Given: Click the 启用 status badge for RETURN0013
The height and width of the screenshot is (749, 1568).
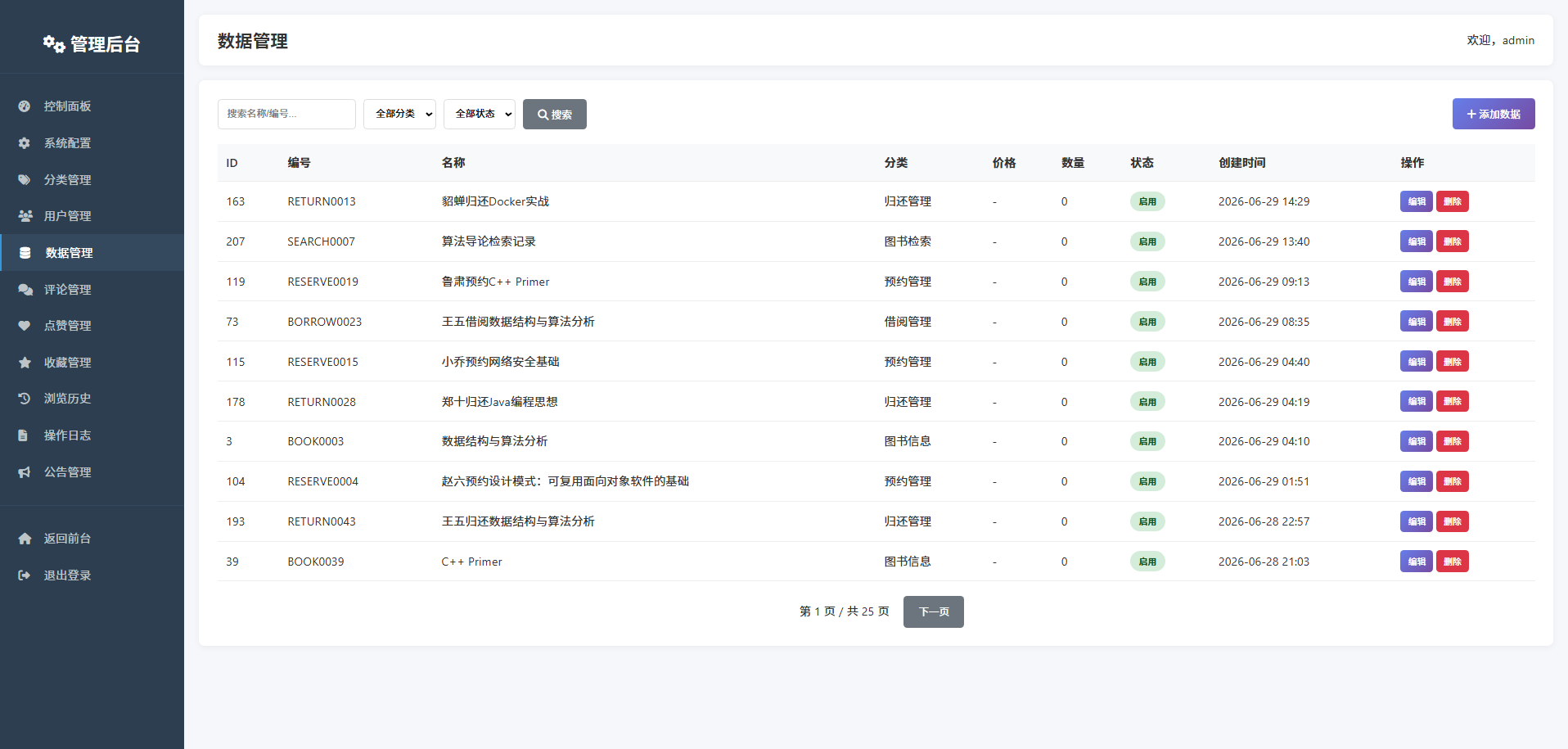Looking at the screenshot, I should click(x=1147, y=201).
